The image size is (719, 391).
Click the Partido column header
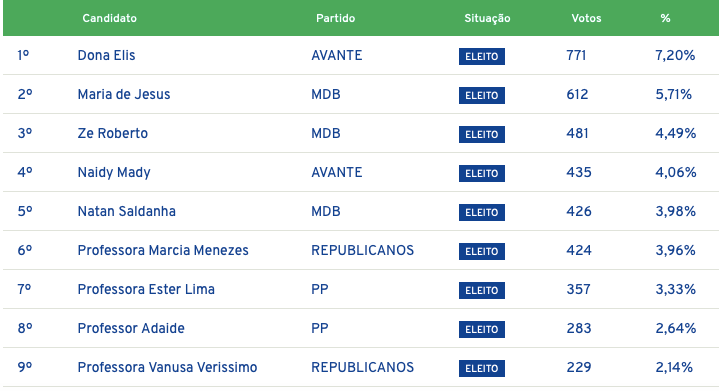(x=335, y=18)
